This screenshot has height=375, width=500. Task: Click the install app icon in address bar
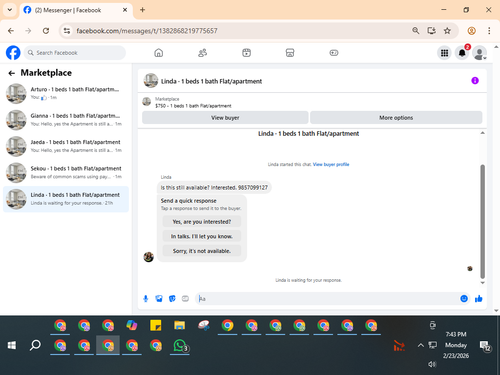pyautogui.click(x=431, y=31)
